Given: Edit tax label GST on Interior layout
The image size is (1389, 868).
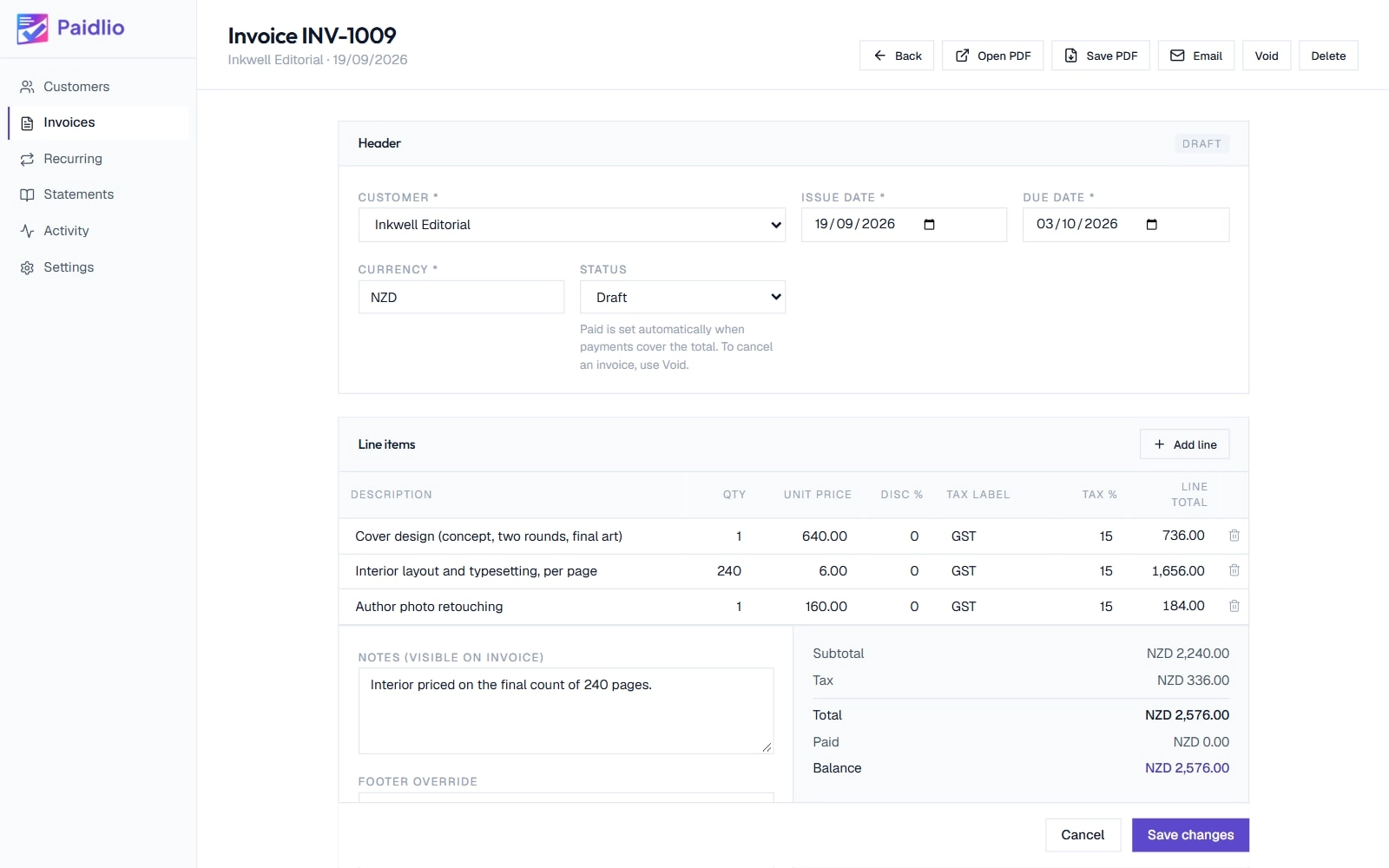Looking at the screenshot, I should tap(998, 571).
